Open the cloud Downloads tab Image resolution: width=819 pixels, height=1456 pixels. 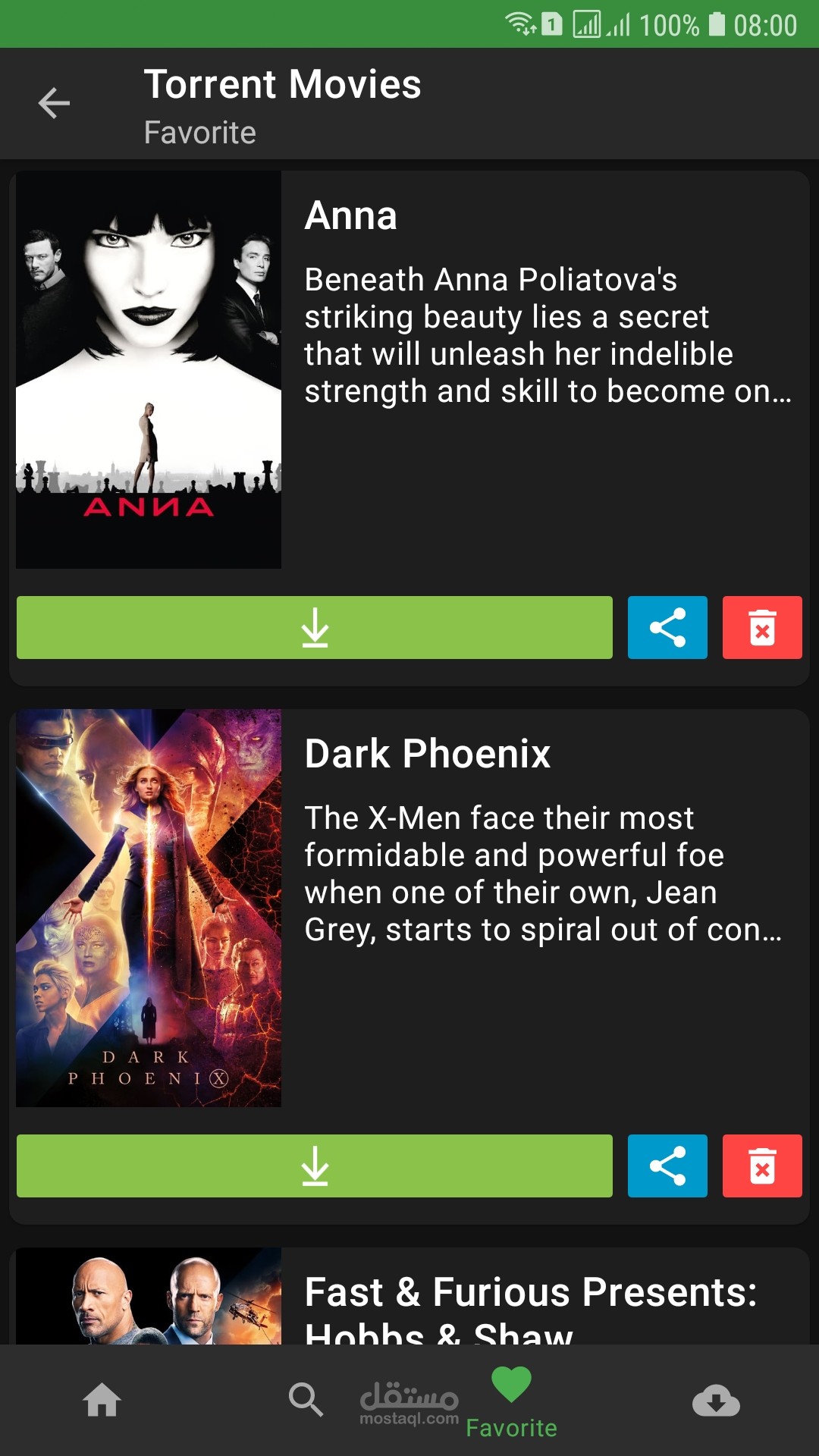coord(716,1400)
